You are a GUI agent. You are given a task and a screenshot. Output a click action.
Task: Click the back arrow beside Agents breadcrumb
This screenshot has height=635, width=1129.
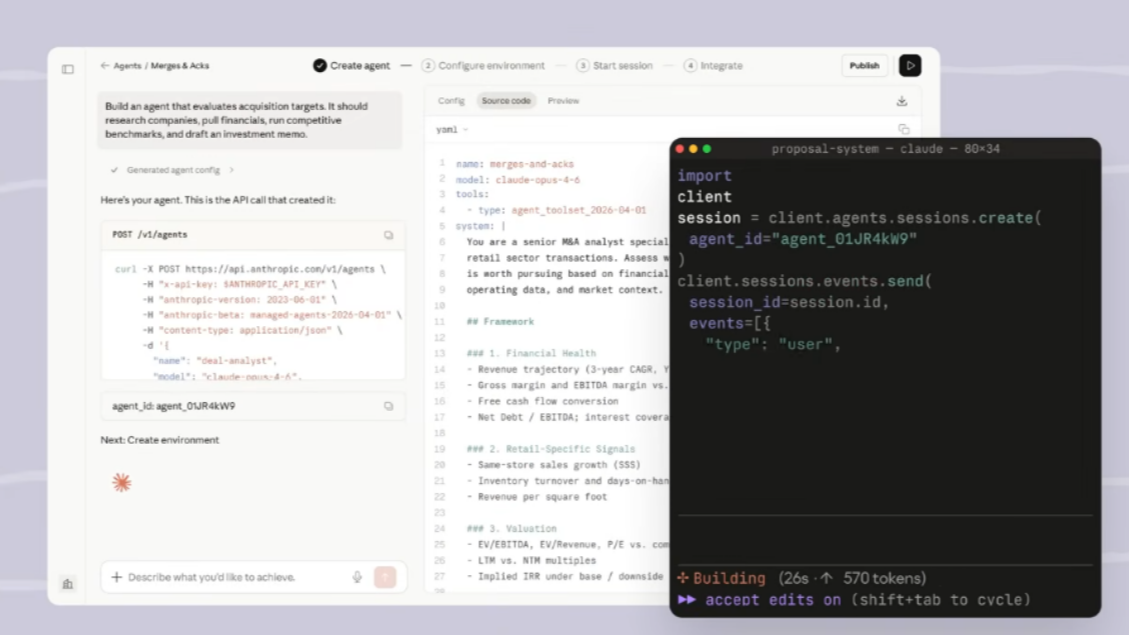(104, 66)
